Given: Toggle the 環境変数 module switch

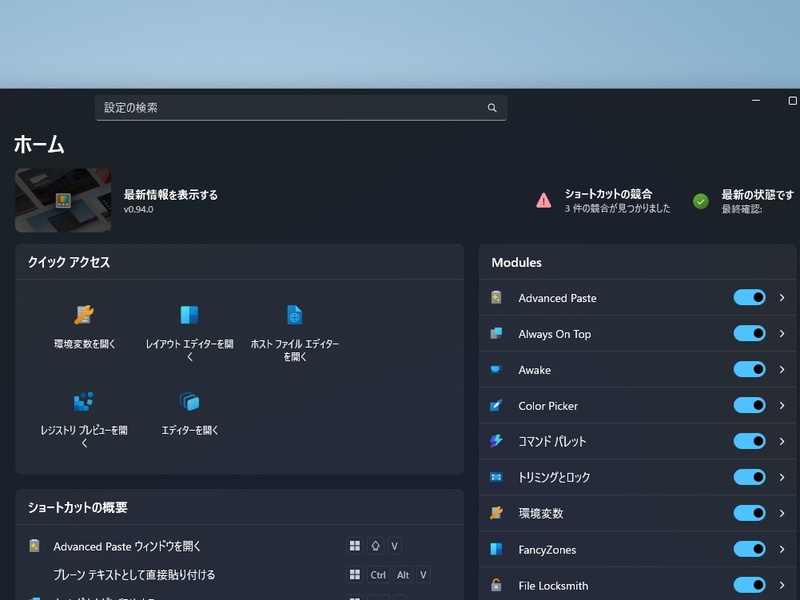Looking at the screenshot, I should (749, 513).
